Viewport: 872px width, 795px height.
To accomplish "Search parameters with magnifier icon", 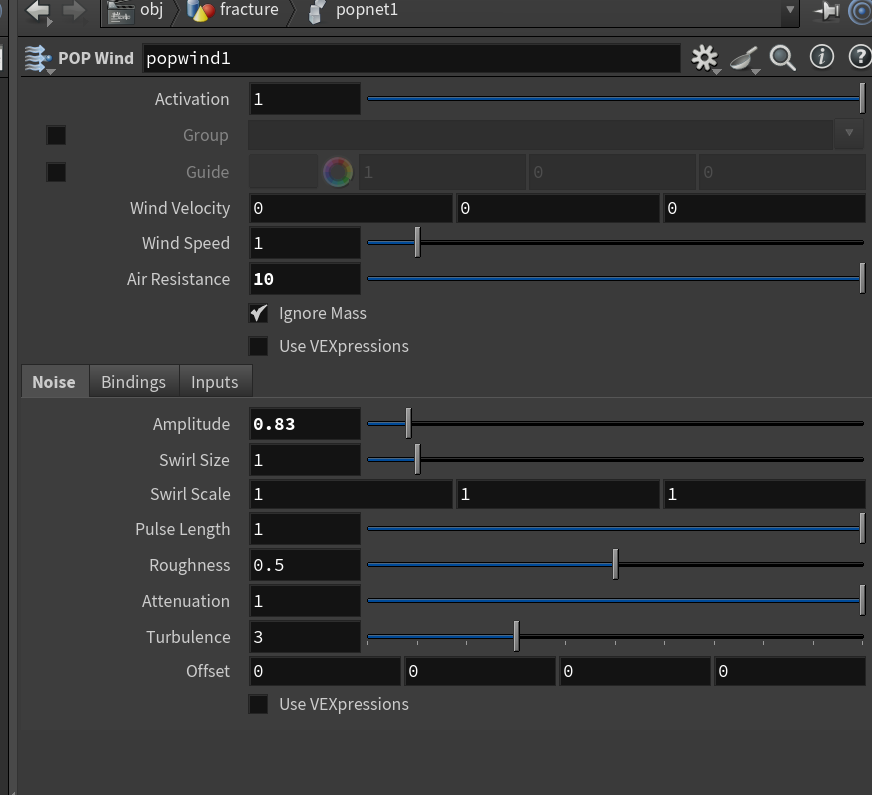I will pos(782,58).
